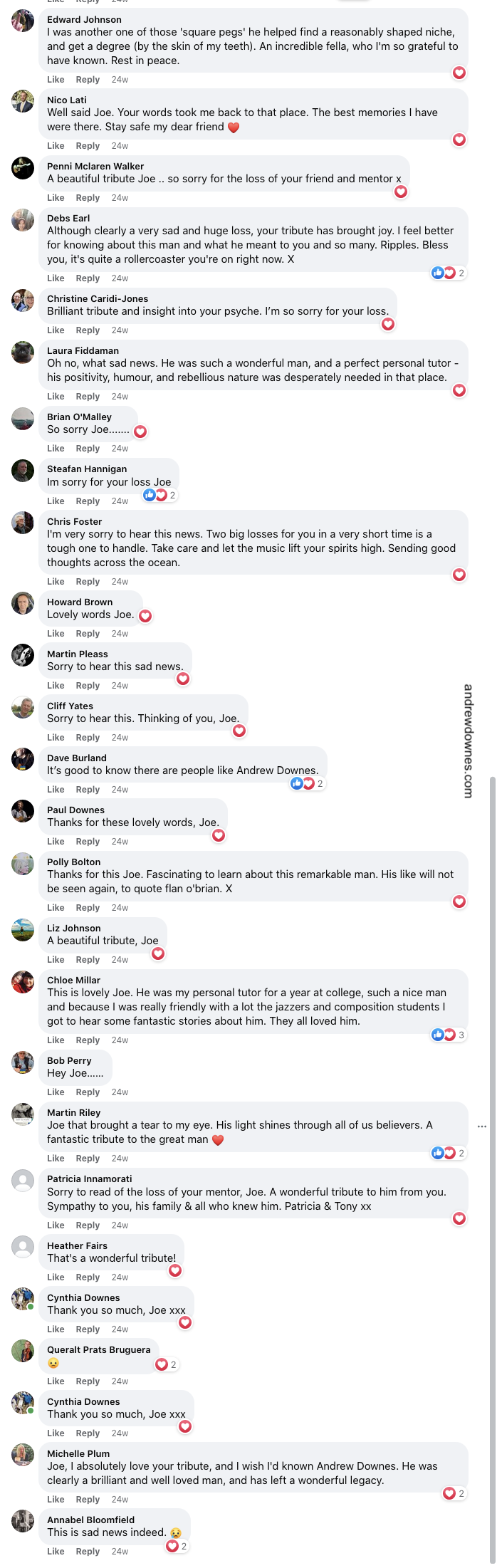
Task: Click the heart reaction on Annabel Bloomfield's comment
Action: coord(172,1546)
